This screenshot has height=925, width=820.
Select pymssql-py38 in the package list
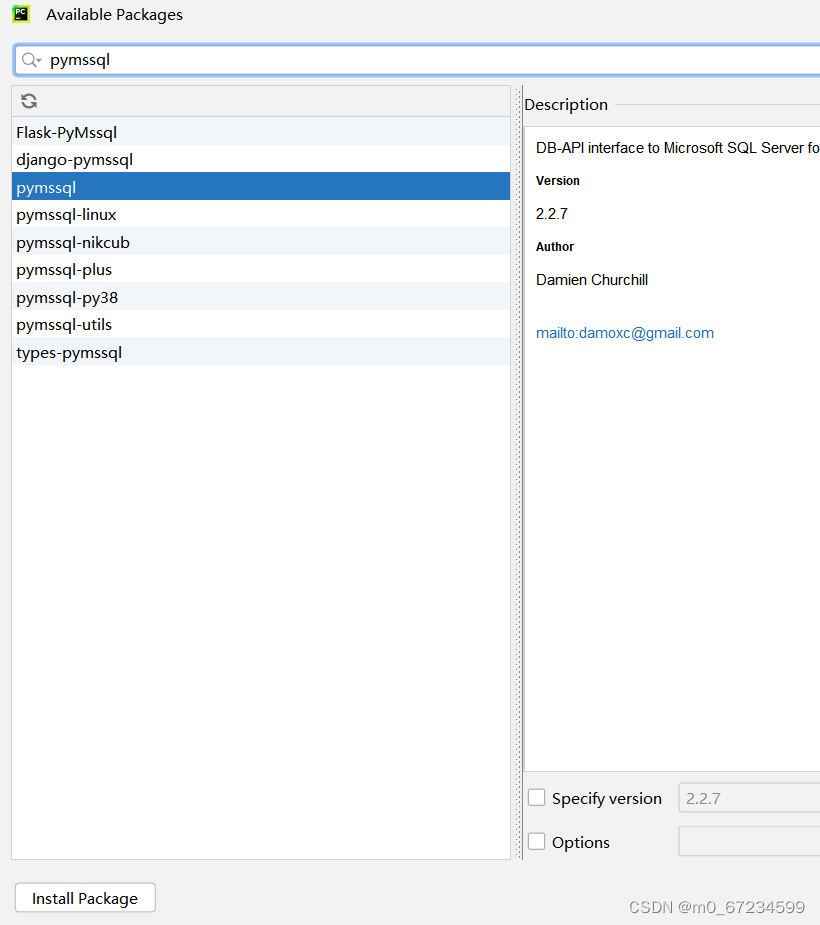click(261, 297)
